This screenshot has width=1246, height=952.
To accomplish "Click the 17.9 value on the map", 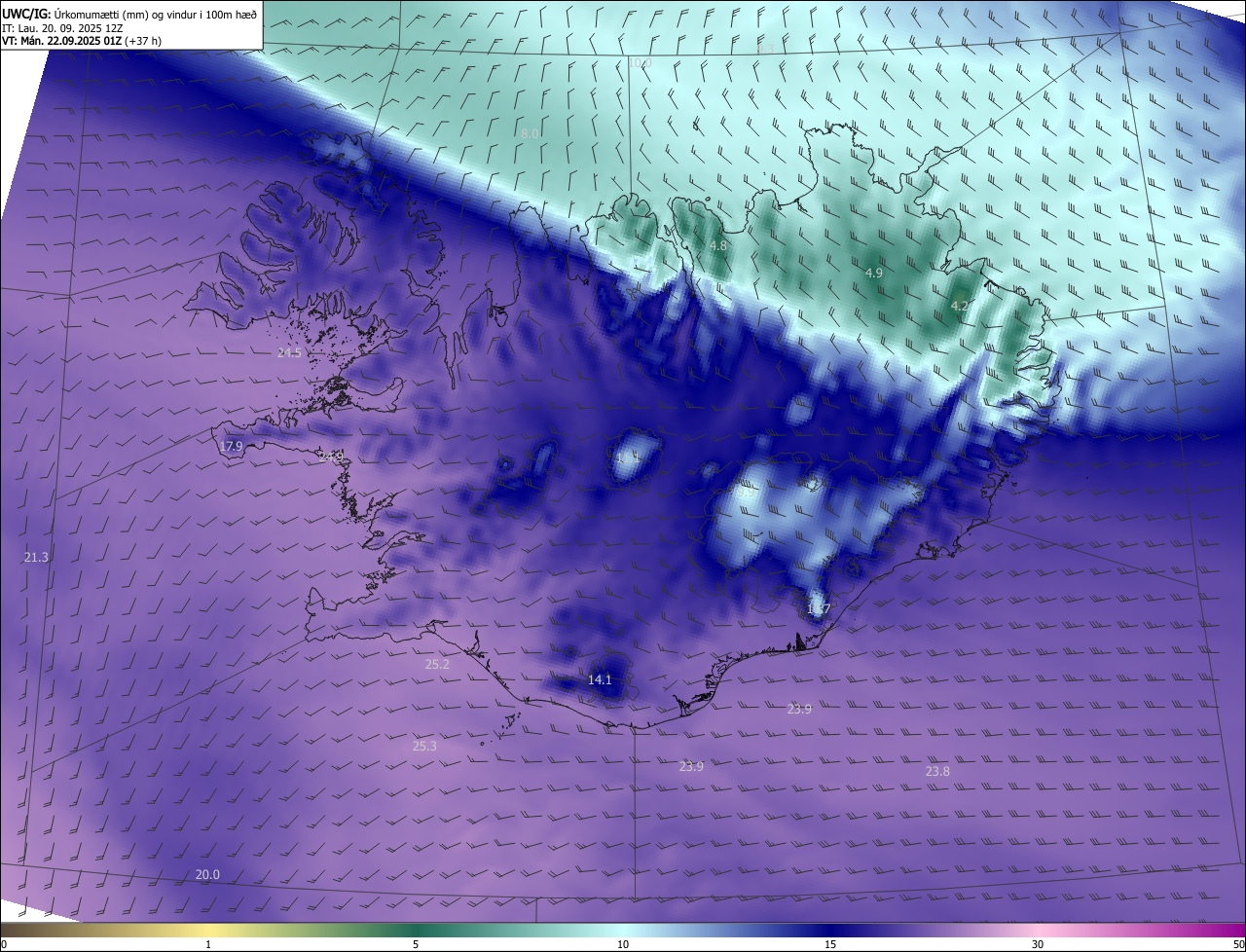I will click(231, 447).
